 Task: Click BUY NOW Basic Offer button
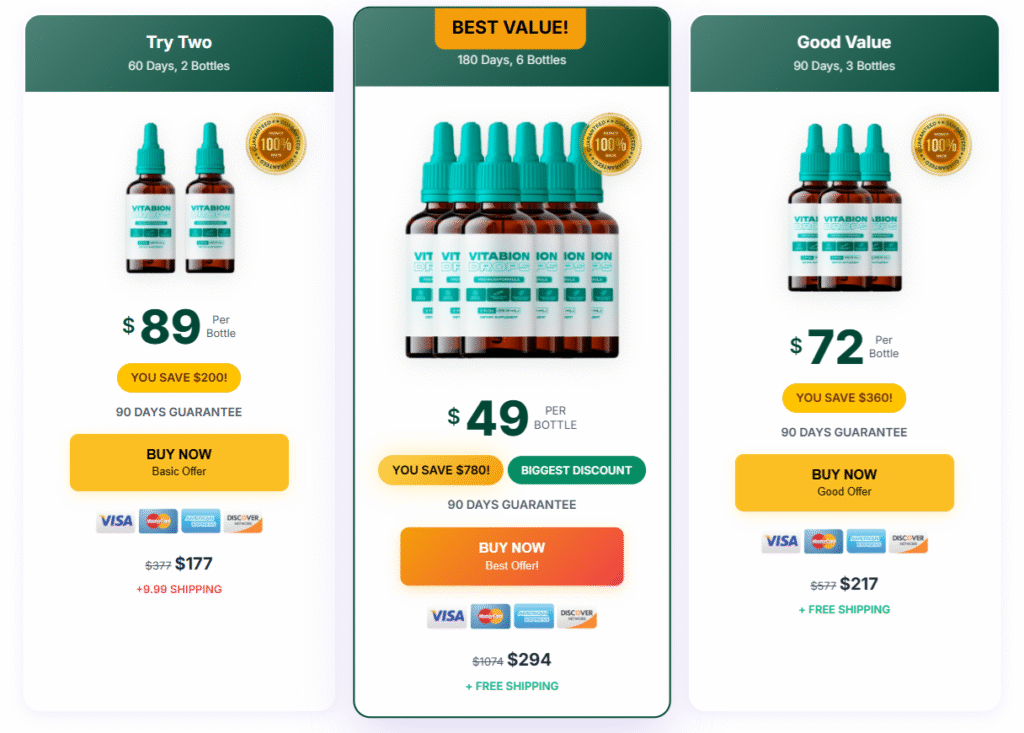coord(179,463)
